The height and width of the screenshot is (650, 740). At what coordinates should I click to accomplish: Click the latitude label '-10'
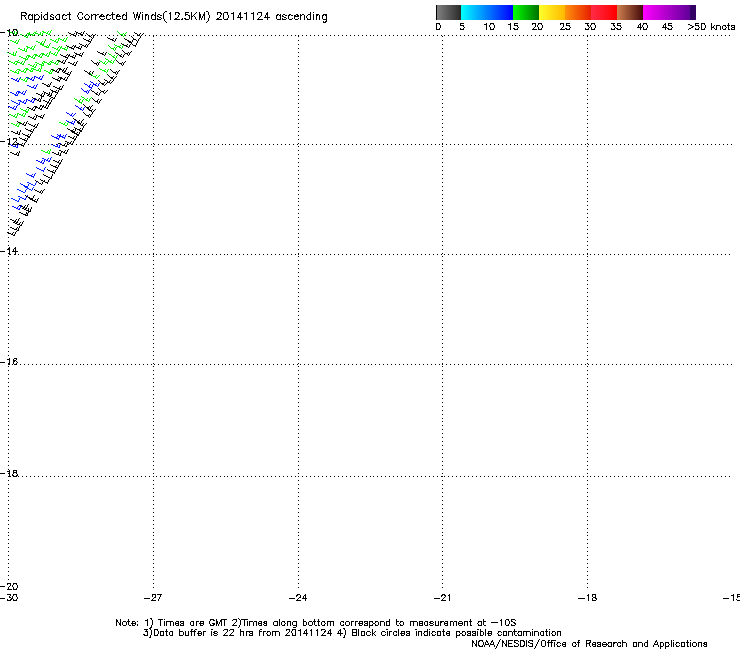click(x=9, y=33)
